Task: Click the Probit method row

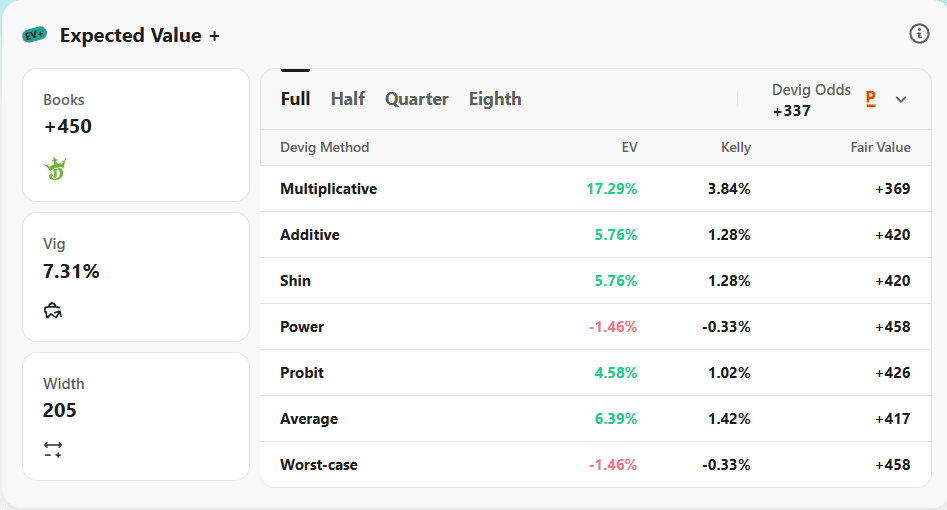Action: 595,372
